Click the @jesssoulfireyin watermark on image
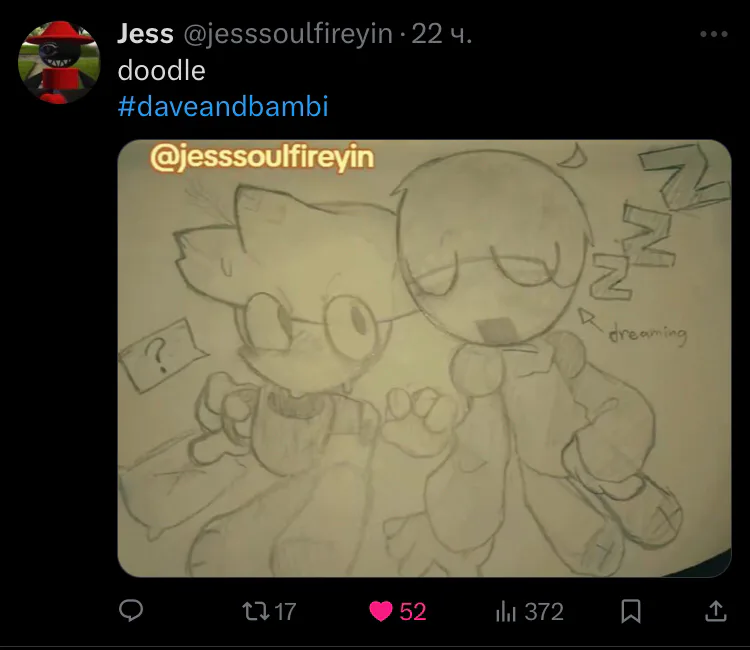This screenshot has height=650, width=750. click(262, 157)
